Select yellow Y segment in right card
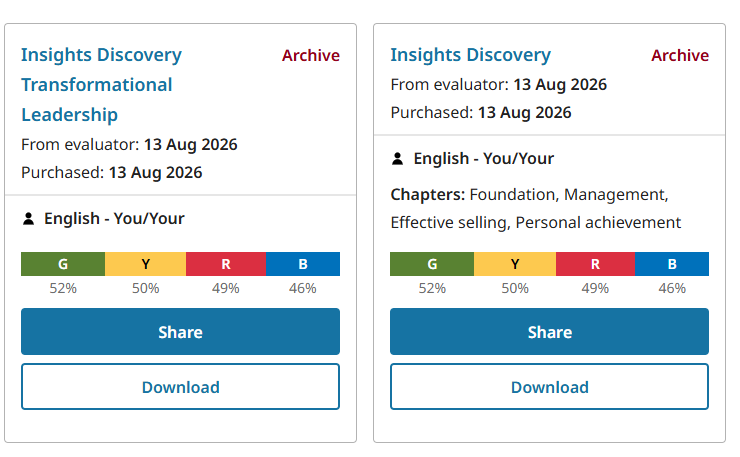The image size is (740, 457). 515,264
